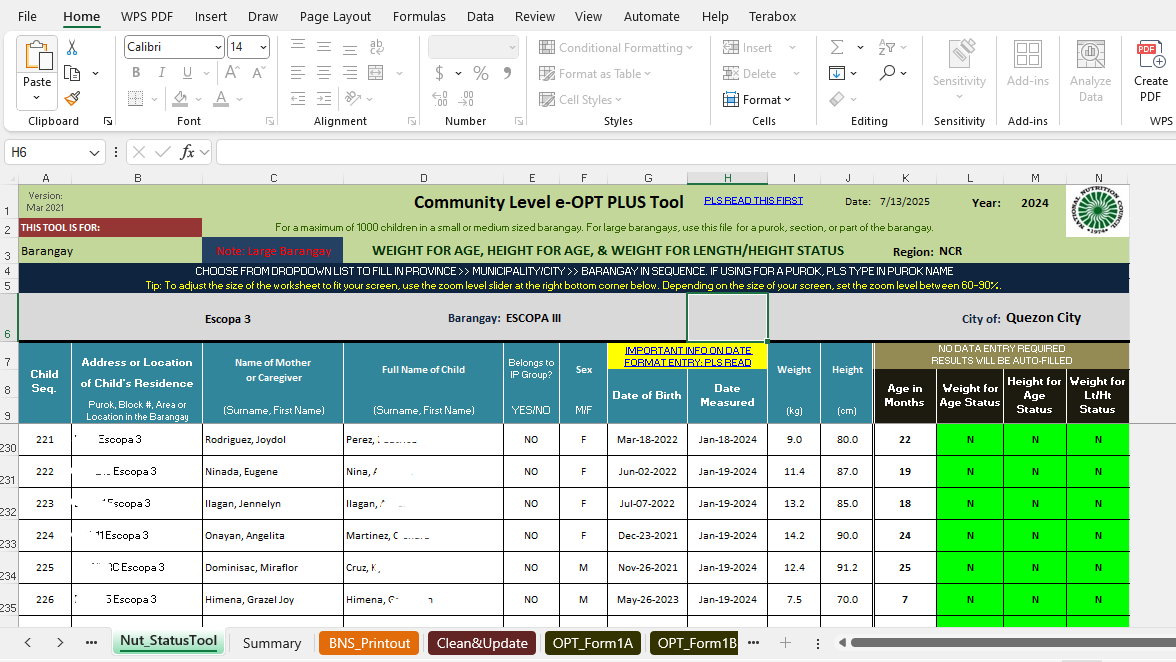Align text to the left
Screen dimensions: 1176x662
pyautogui.click(x=298, y=73)
